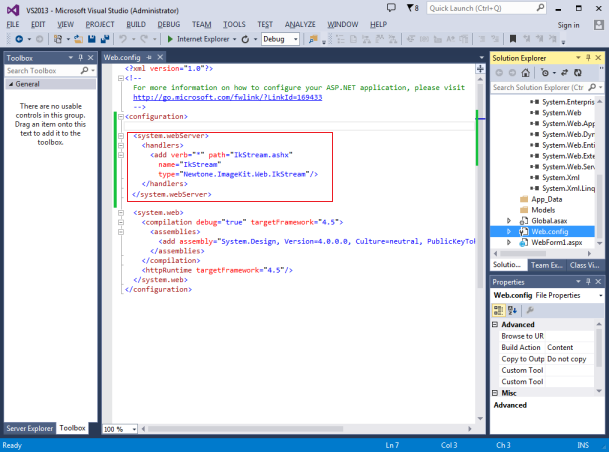Screen dimensions: 609x452
Task: Collapse the configuration element outline
Action: (121, 116)
